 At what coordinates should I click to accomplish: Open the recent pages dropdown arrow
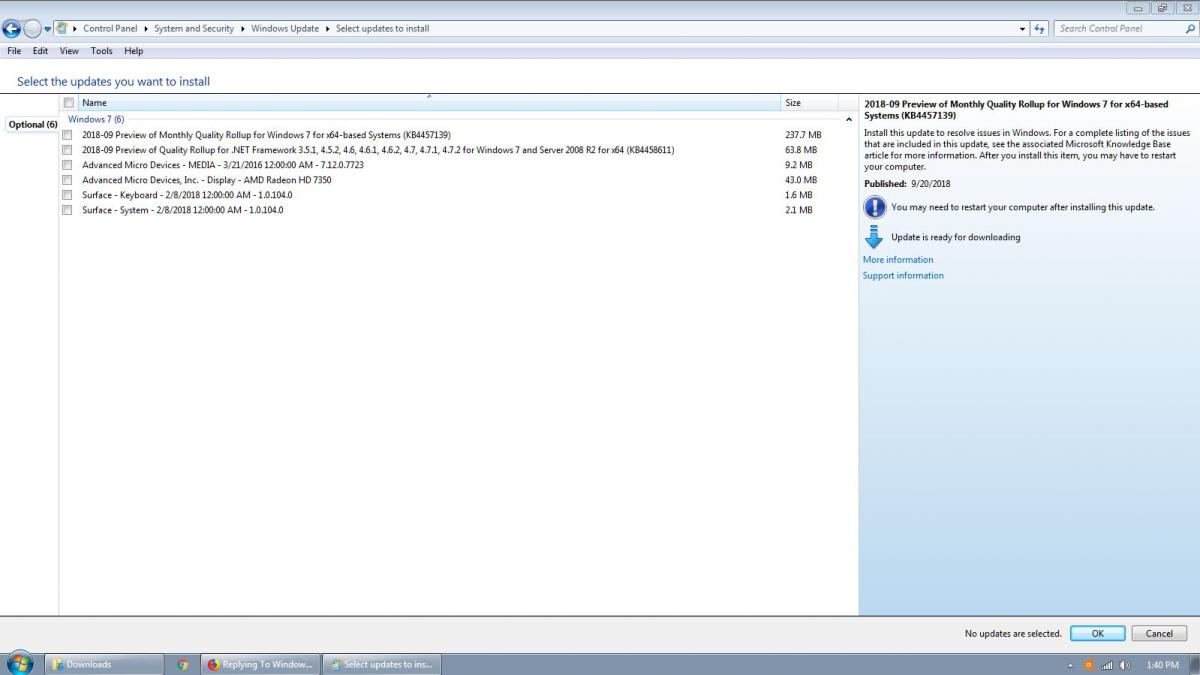(47, 29)
